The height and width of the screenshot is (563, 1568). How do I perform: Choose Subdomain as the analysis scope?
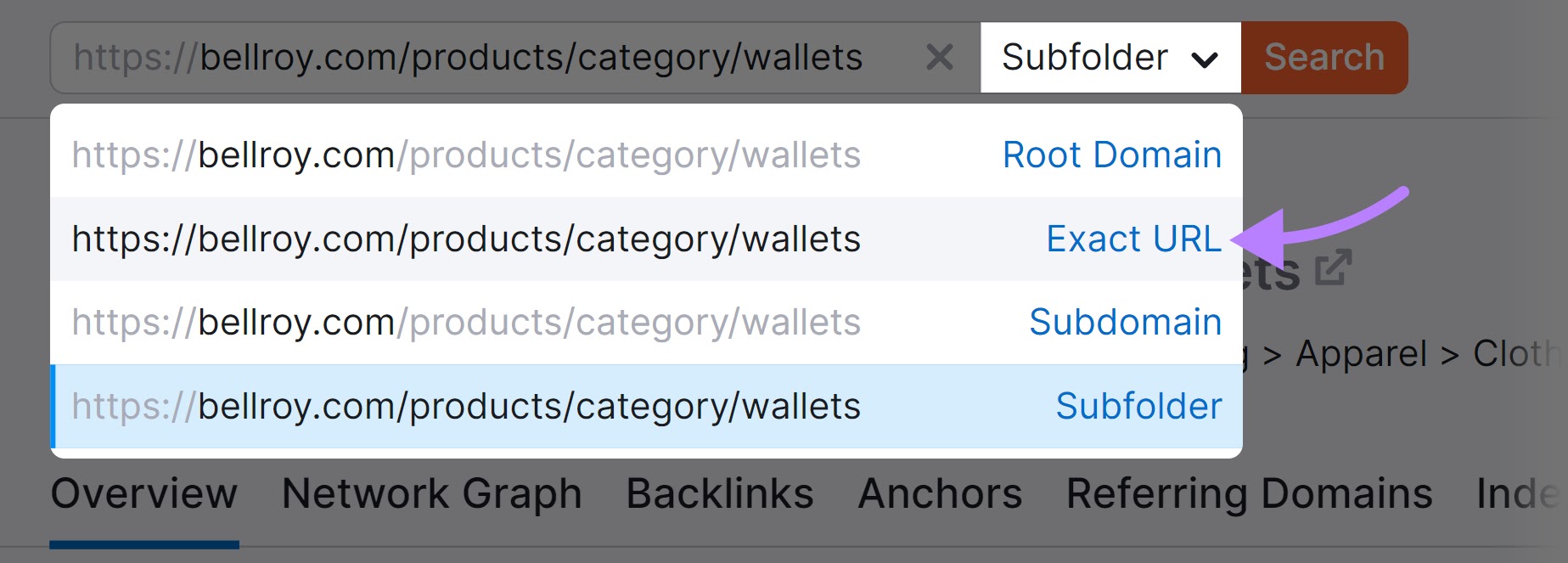1125,322
